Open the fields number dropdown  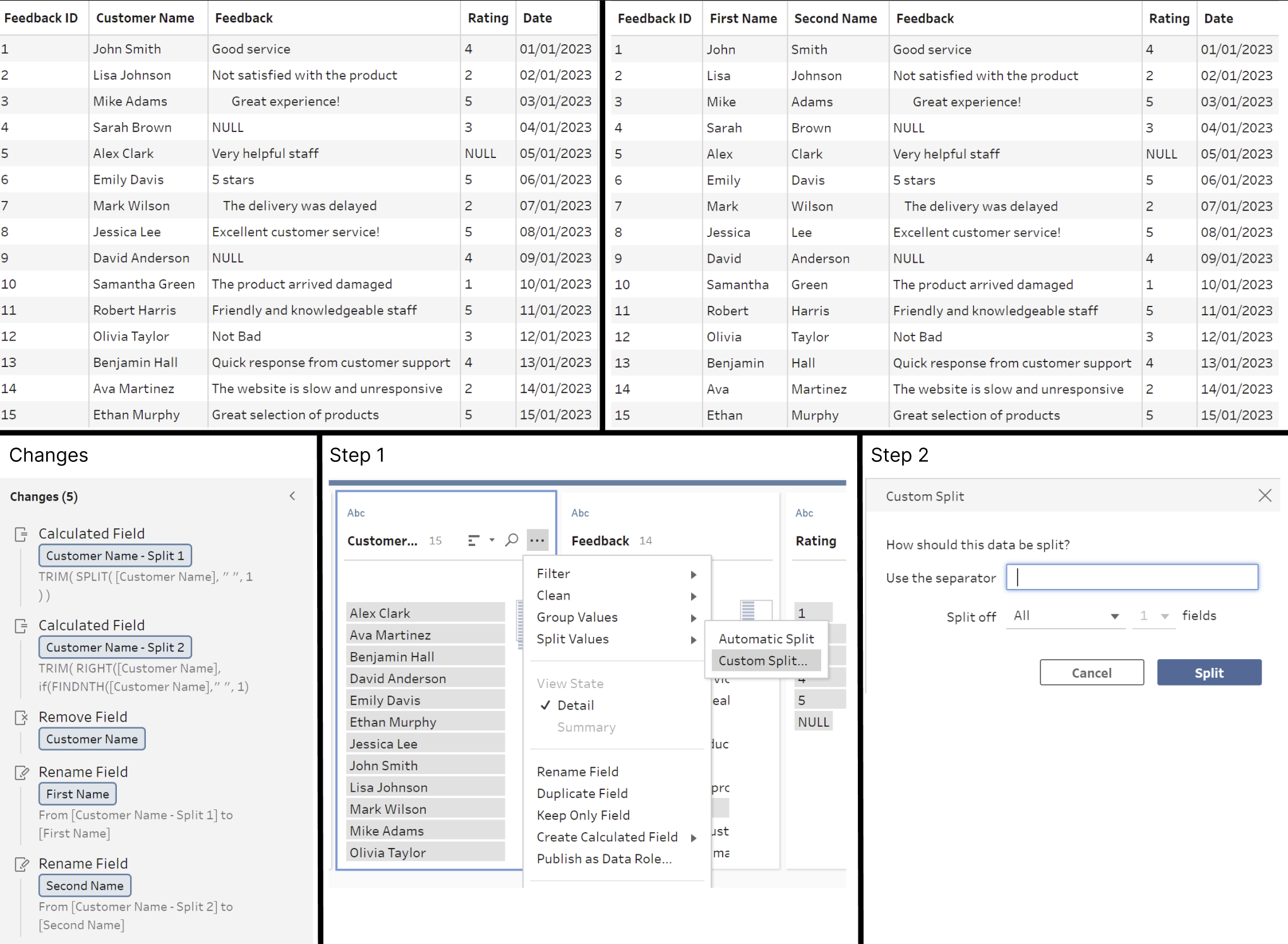coord(1154,616)
